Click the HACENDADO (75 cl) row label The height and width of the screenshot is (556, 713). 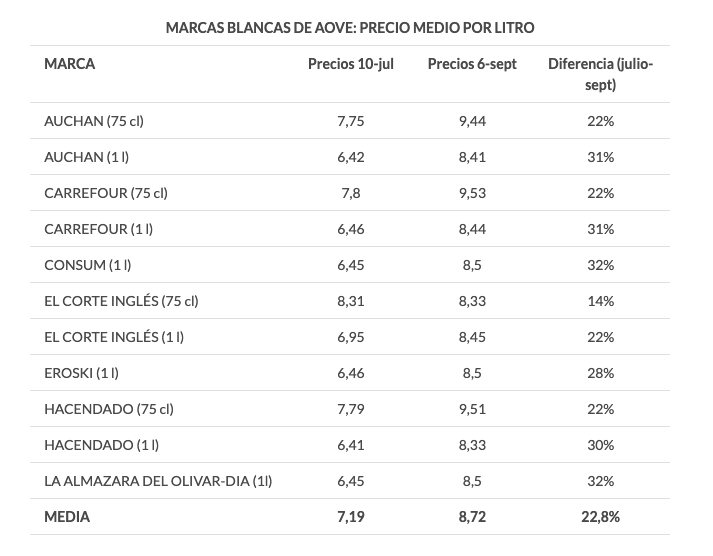click(109, 409)
